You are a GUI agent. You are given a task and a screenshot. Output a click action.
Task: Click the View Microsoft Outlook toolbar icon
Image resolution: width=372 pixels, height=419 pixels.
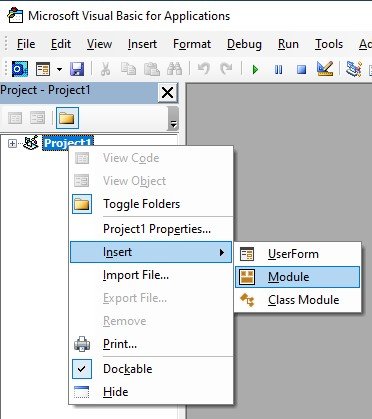[20, 69]
